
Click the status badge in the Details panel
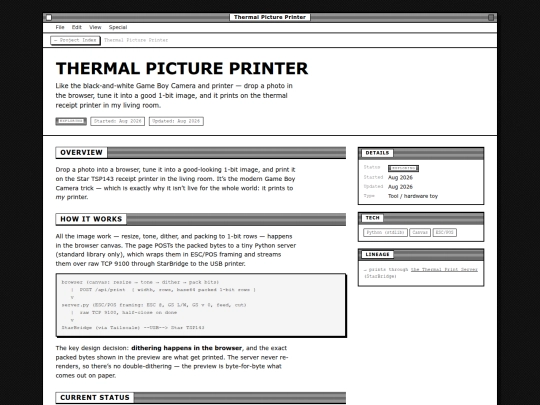pyautogui.click(x=403, y=168)
